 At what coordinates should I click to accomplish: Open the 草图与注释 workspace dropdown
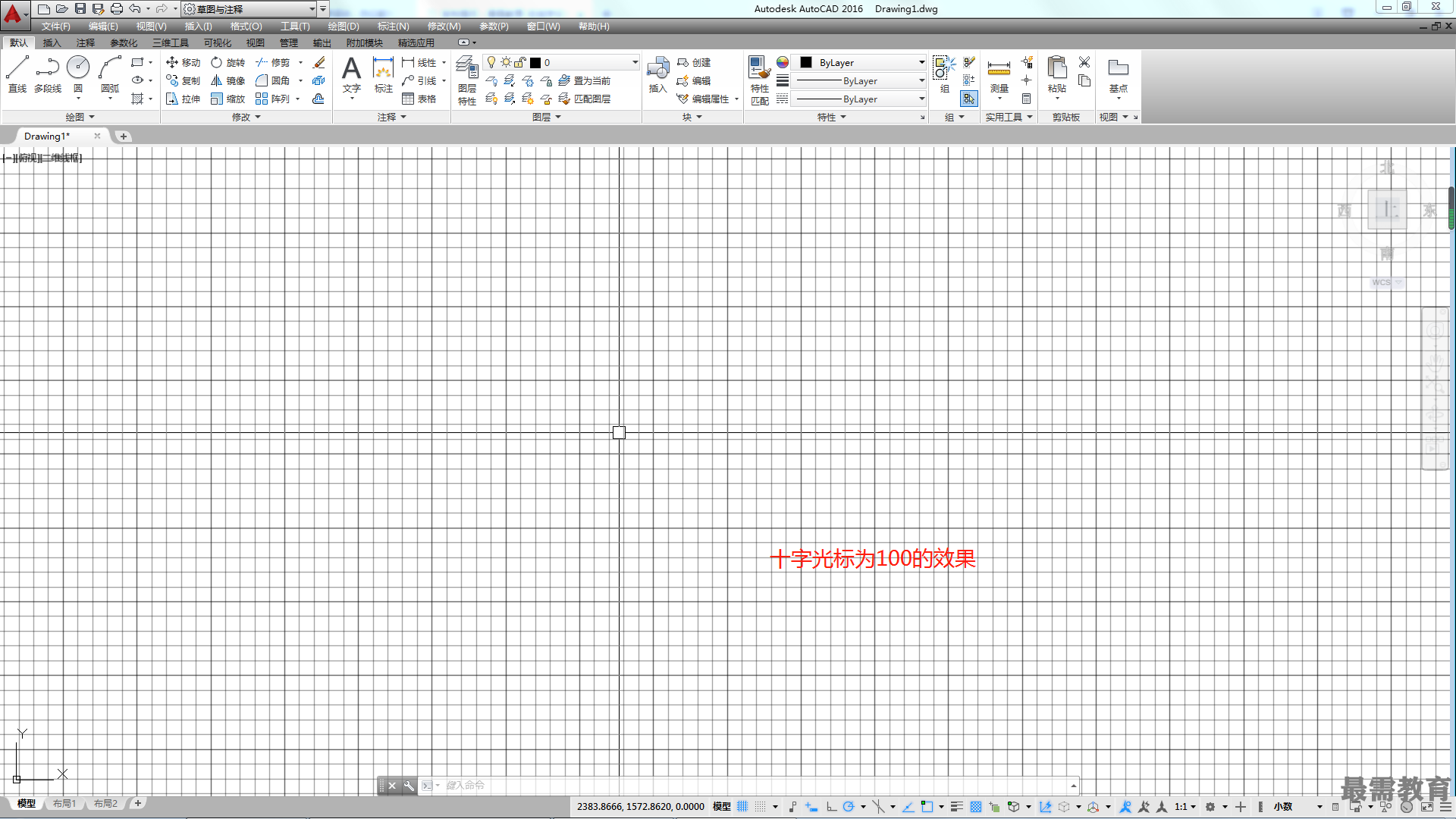click(249, 9)
